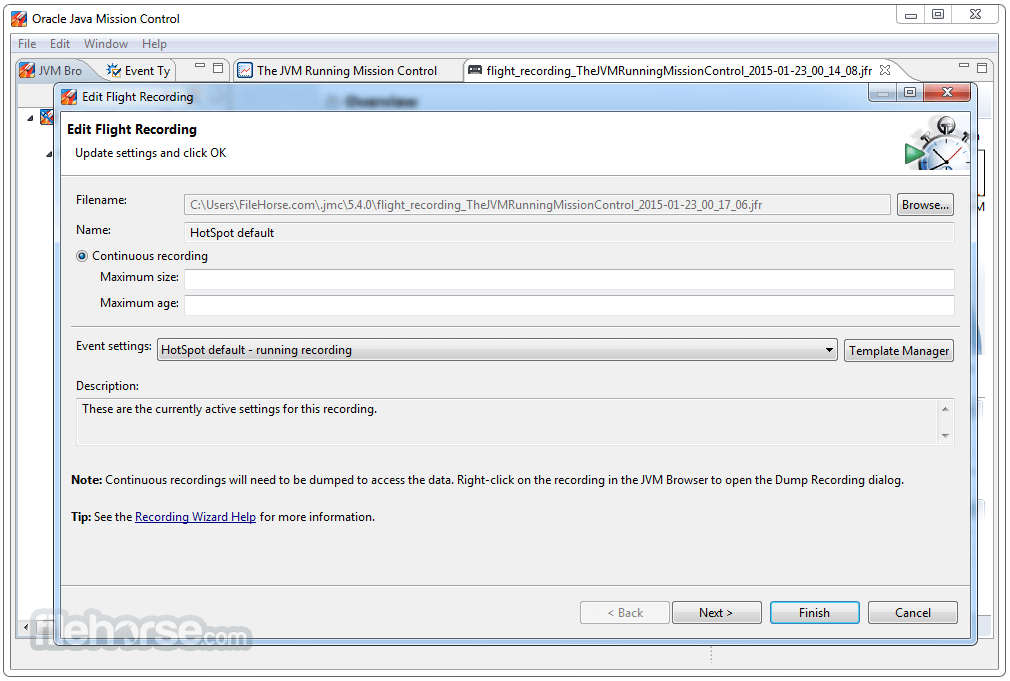Open the Event settings dropdown
Screen dimensions: 1010x681
(x=830, y=350)
